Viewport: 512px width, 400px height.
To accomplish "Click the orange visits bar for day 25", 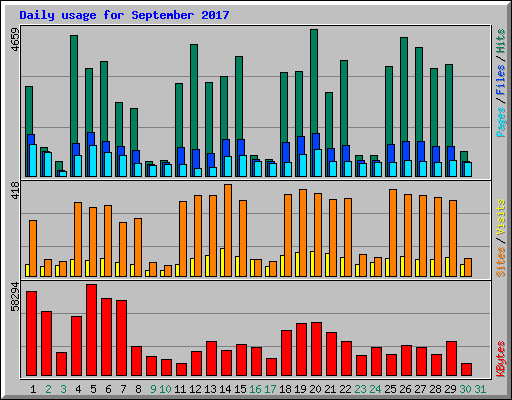I will [x=393, y=233].
